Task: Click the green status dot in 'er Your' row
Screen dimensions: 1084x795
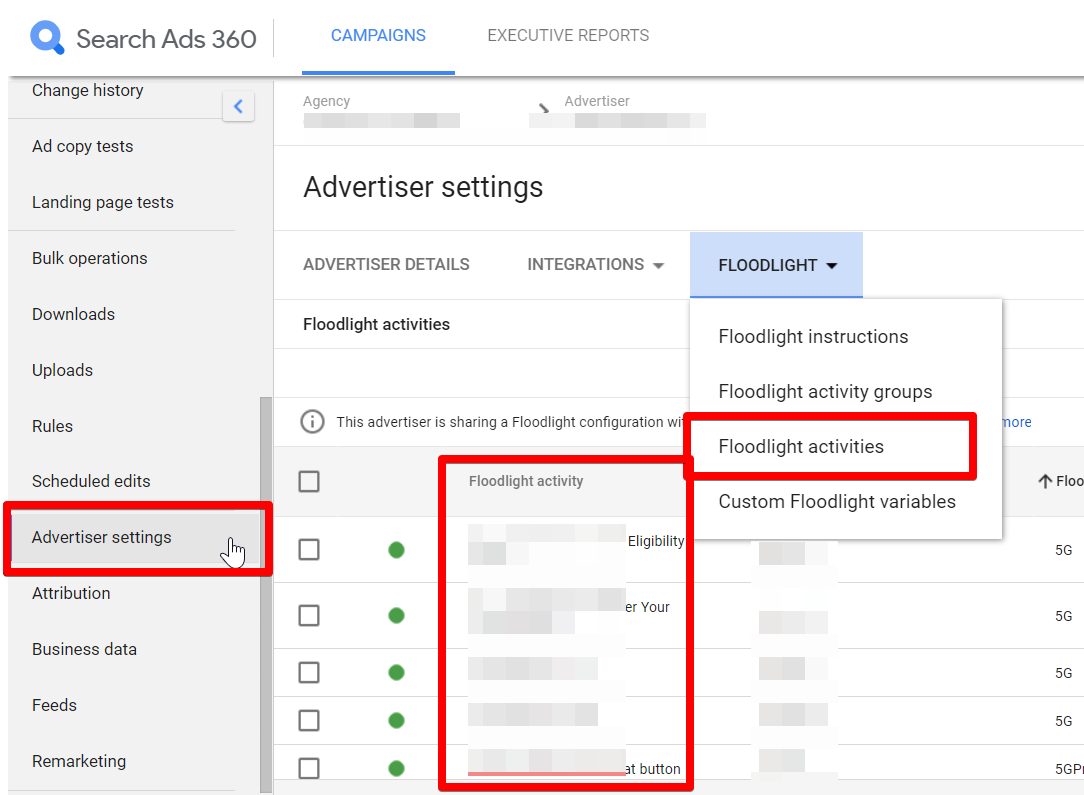Action: pyautogui.click(x=396, y=615)
